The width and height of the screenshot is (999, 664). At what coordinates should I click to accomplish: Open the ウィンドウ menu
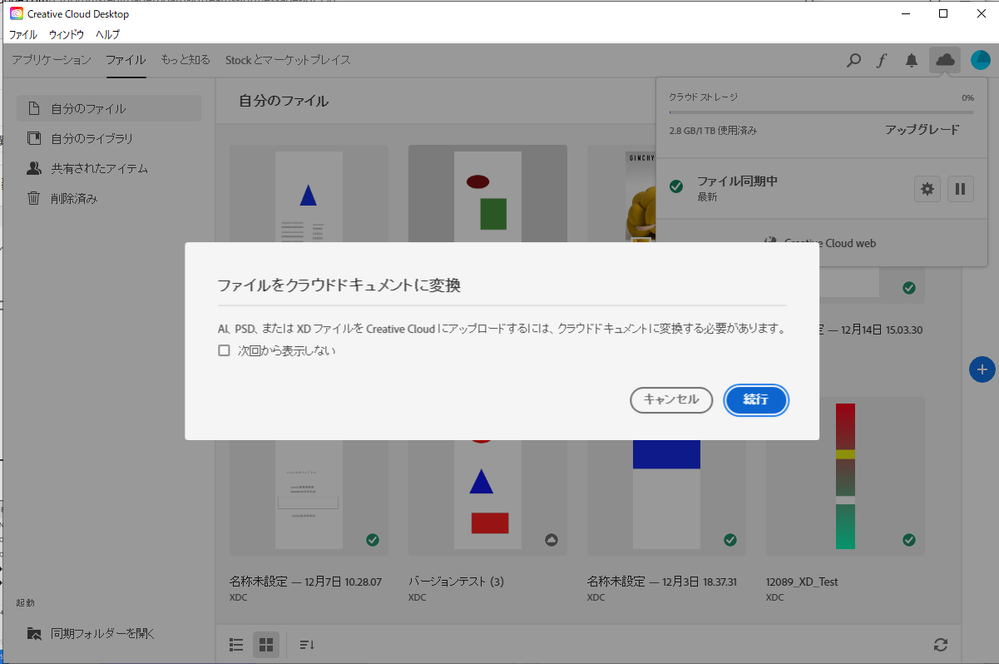point(65,34)
